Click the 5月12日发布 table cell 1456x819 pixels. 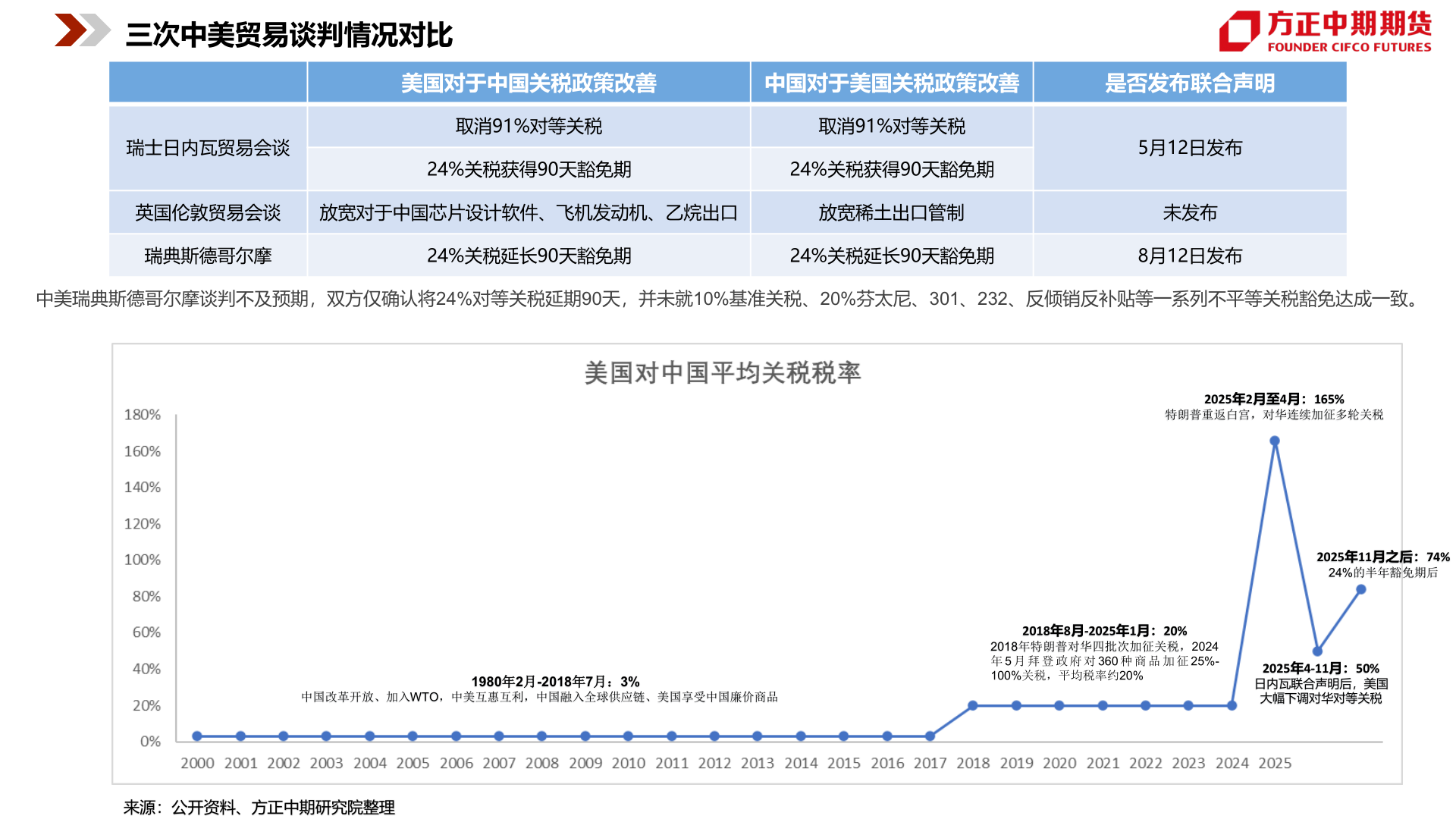[1191, 149]
